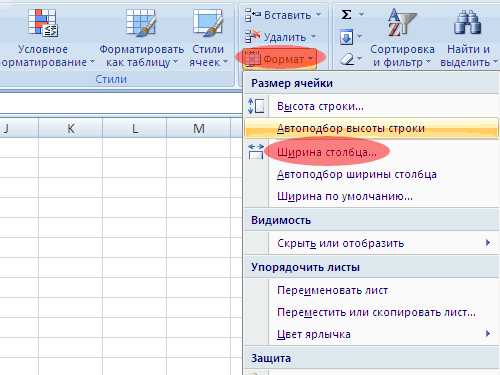Image resolution: width=500 pixels, height=375 pixels.
Task: Choose Автоподбор высоты строки menu item
Action: tap(371, 128)
